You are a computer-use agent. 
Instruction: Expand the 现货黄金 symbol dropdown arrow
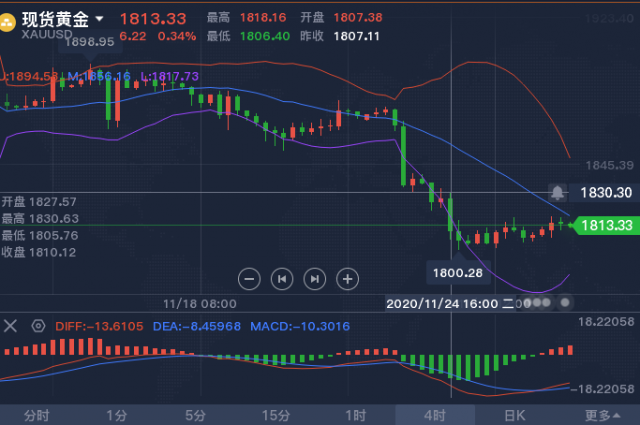click(x=99, y=19)
